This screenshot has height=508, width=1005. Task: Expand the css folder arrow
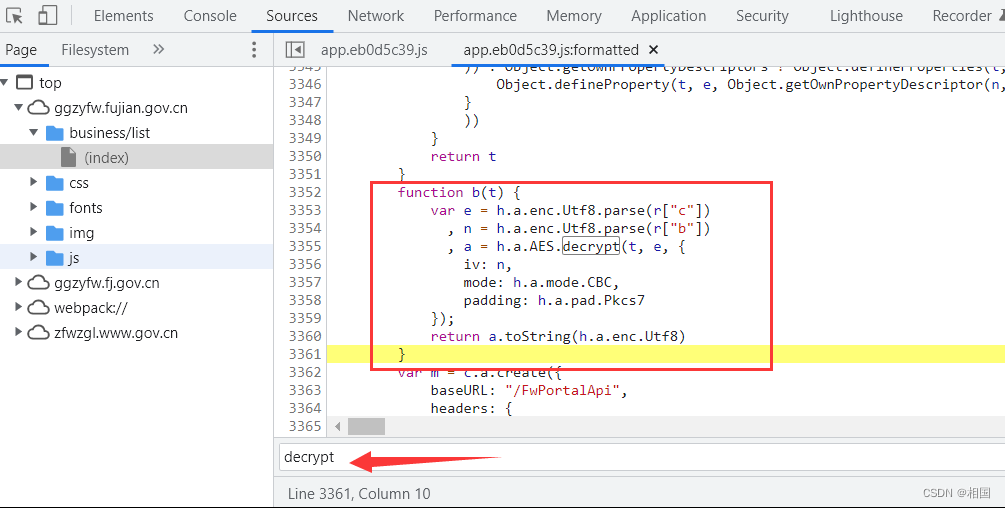click(x=33, y=183)
